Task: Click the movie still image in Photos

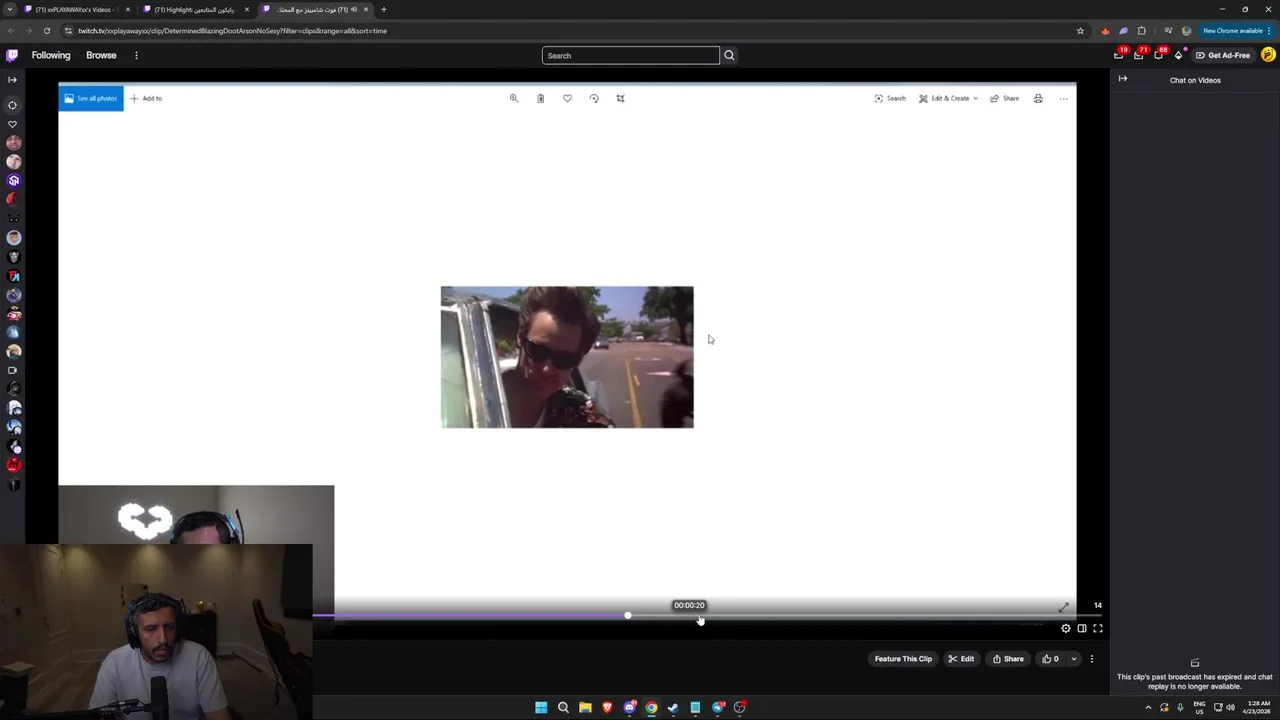Action: tap(567, 357)
